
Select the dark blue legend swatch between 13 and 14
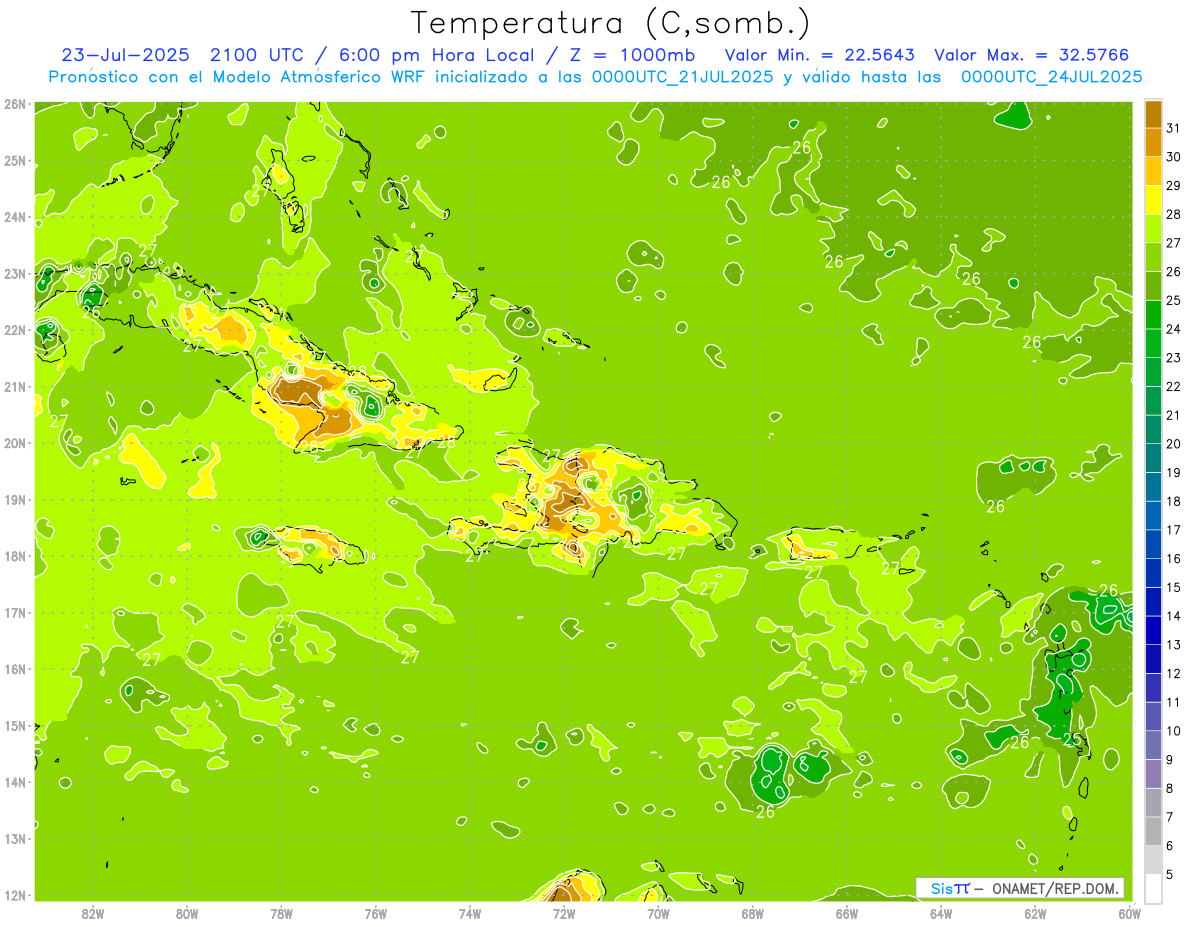(1153, 630)
